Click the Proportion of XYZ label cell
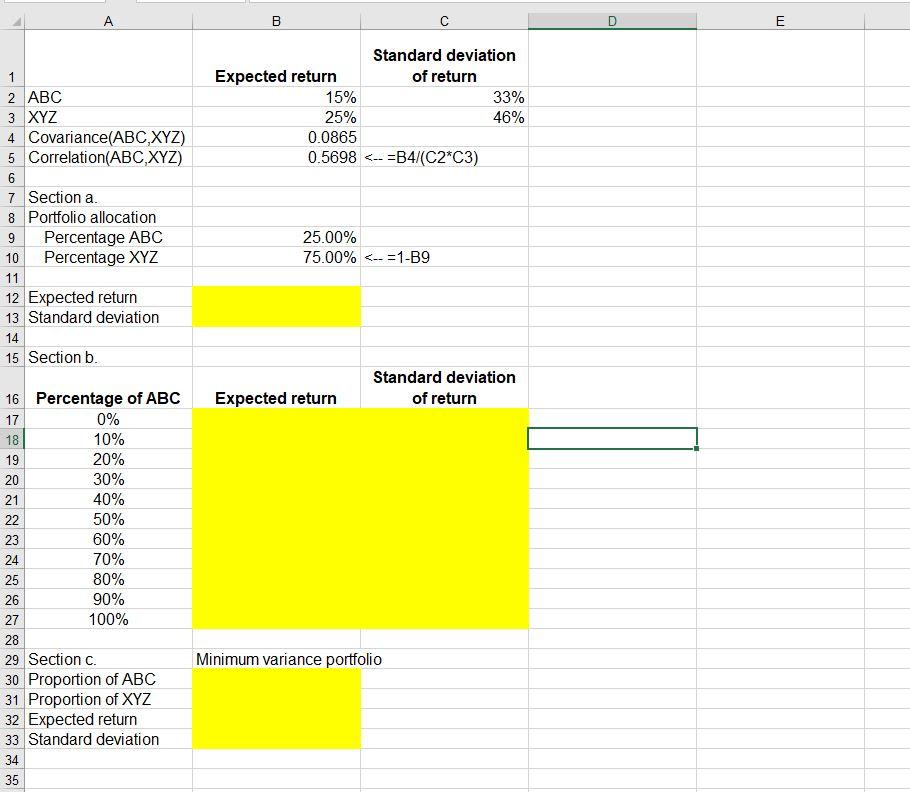Image resolution: width=910 pixels, height=792 pixels. [108, 699]
